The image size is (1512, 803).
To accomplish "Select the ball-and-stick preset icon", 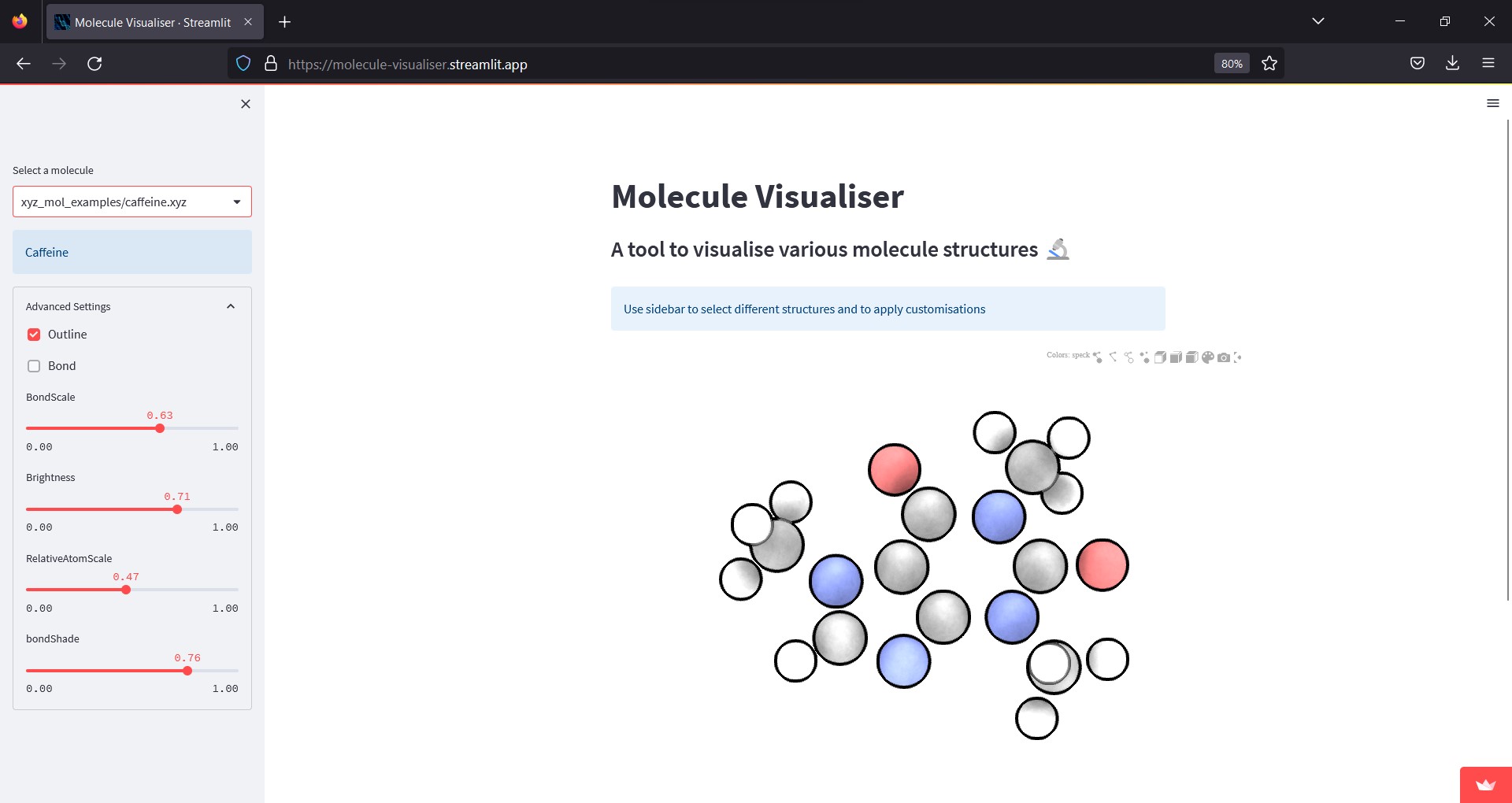I will [1098, 357].
